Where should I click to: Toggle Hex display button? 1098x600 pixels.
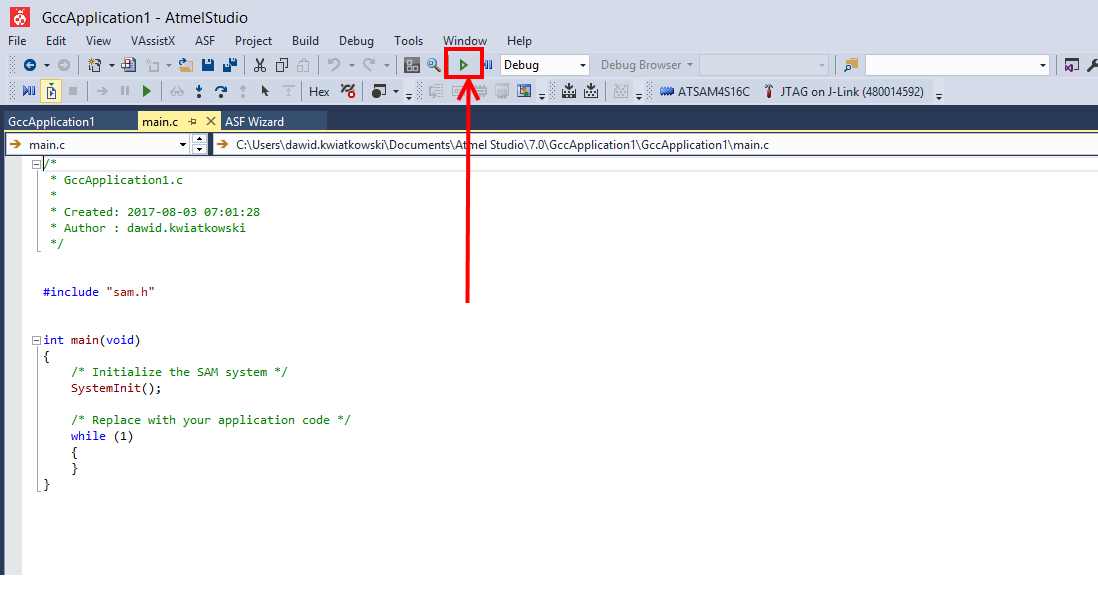319,92
